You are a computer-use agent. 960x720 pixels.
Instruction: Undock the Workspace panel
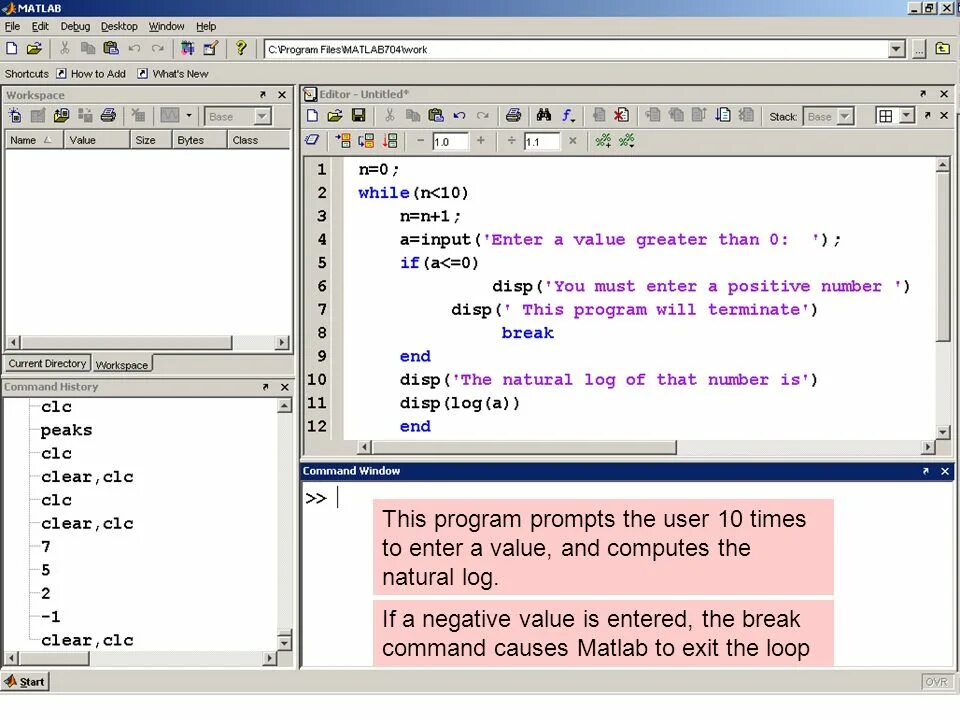coord(263,95)
